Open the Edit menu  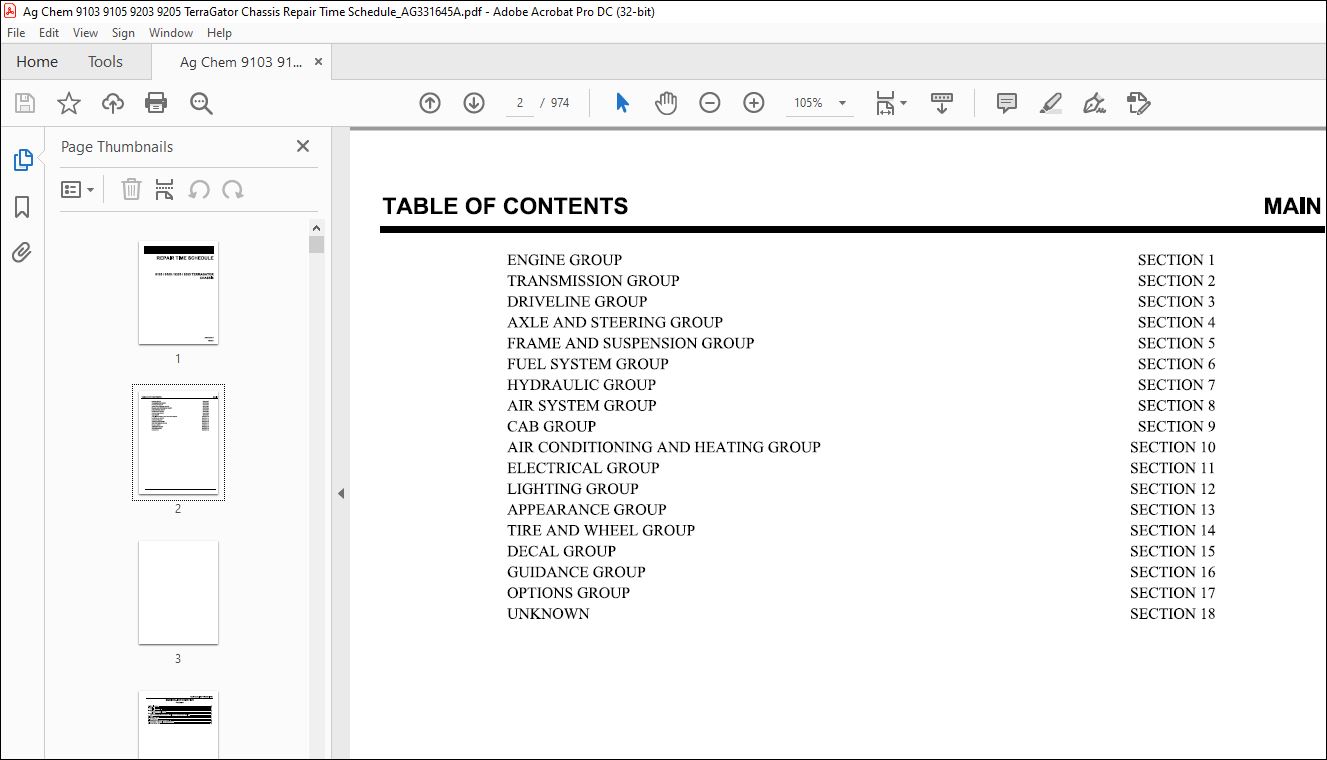tap(49, 33)
